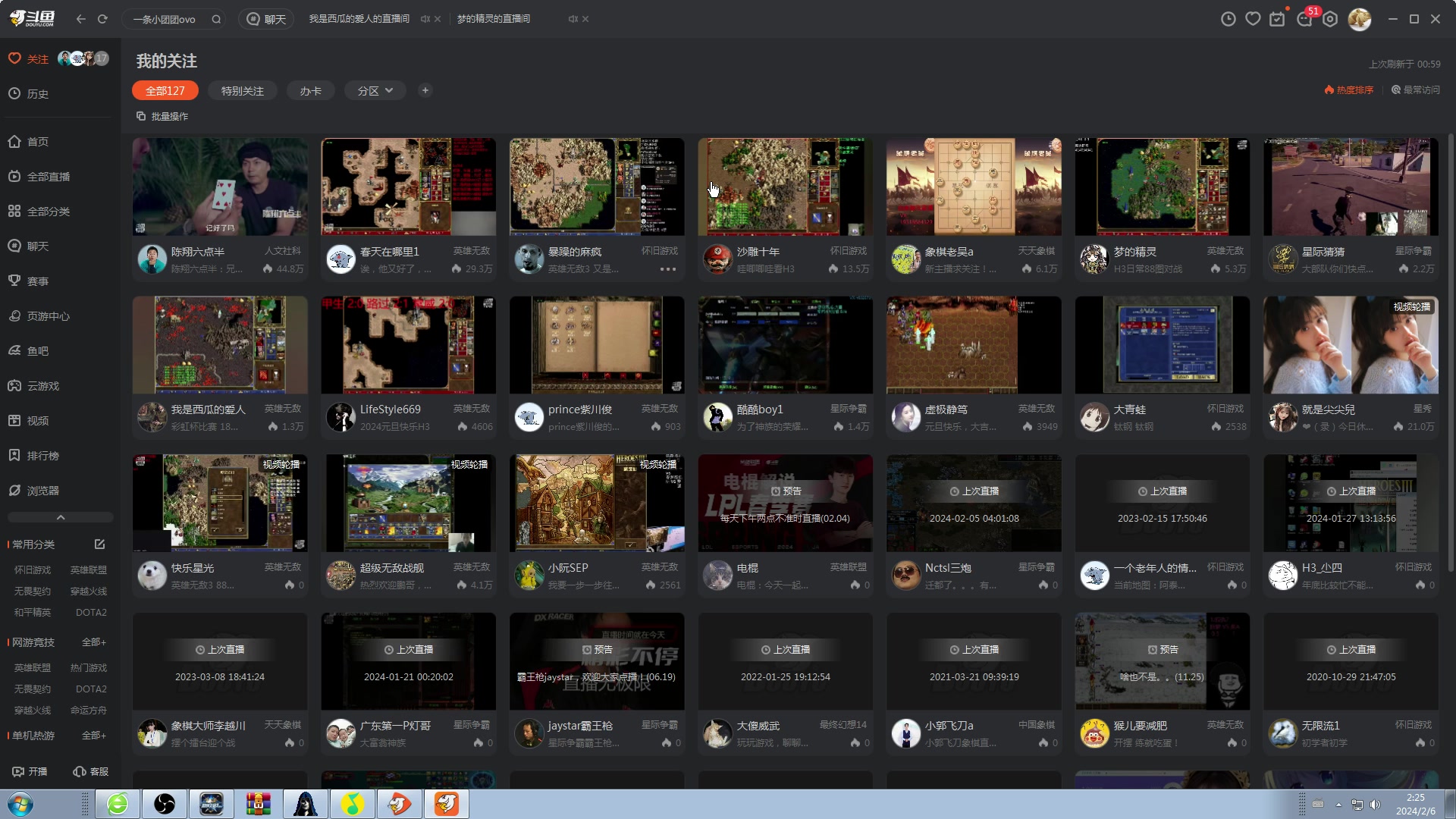Image resolution: width=1456 pixels, height=819 pixels.
Task: Switch to 办卡 tab
Action: pos(311,91)
